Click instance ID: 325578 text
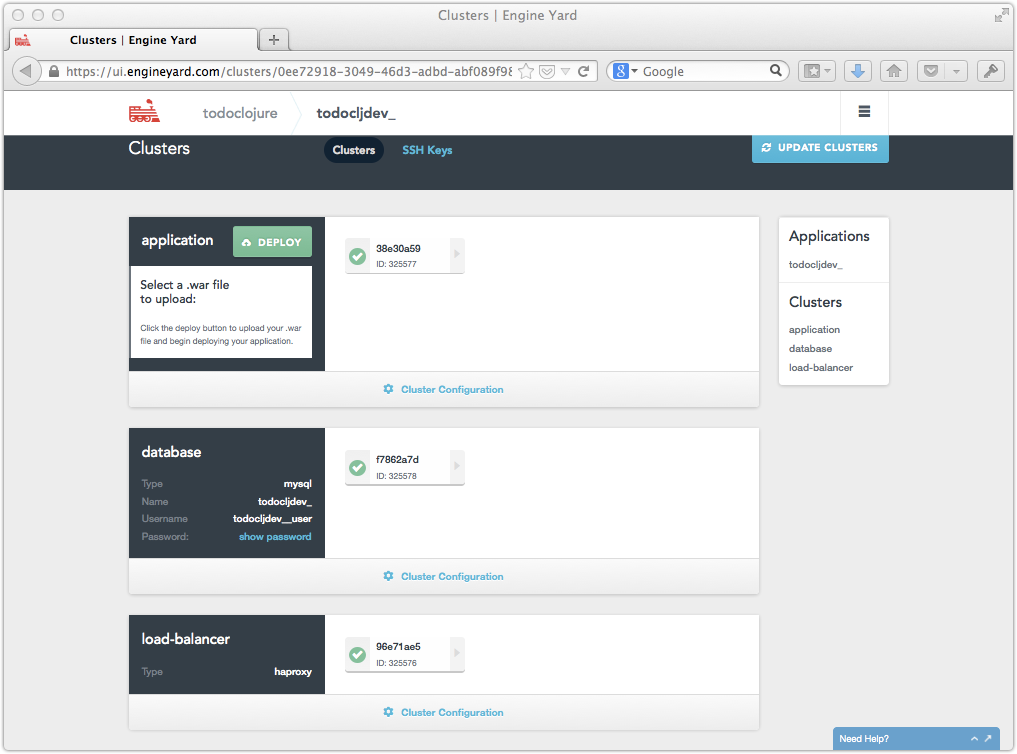This screenshot has height=754, width=1017. point(396,476)
